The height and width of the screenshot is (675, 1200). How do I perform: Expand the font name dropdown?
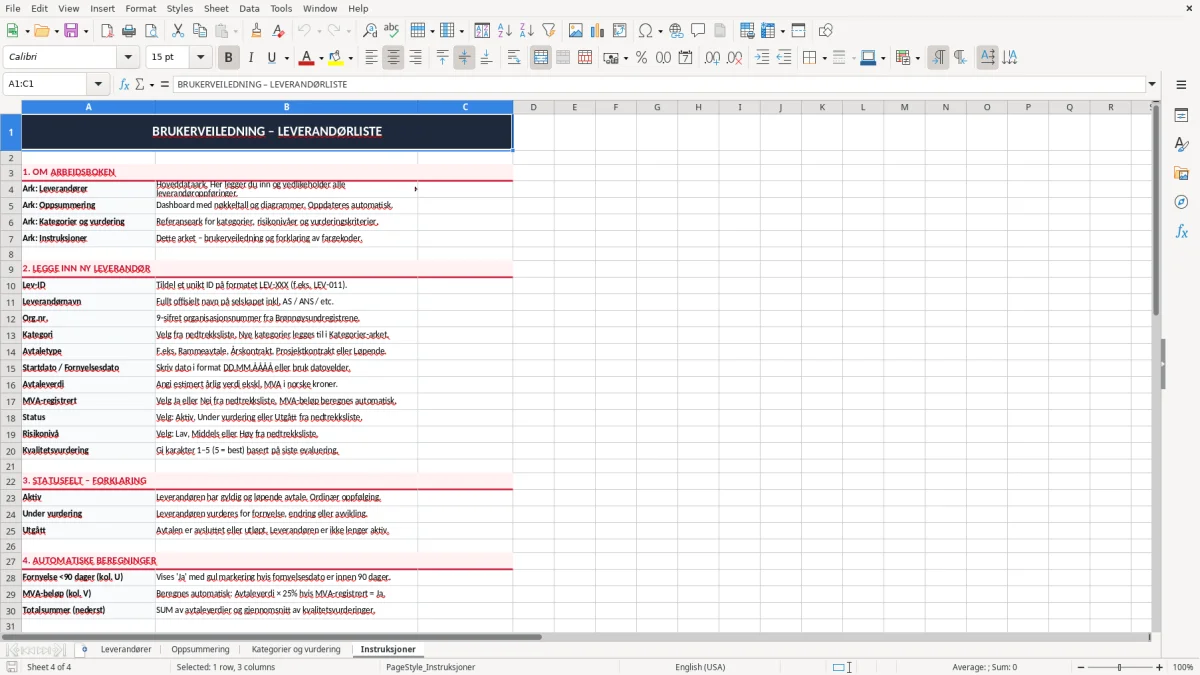[128, 58]
